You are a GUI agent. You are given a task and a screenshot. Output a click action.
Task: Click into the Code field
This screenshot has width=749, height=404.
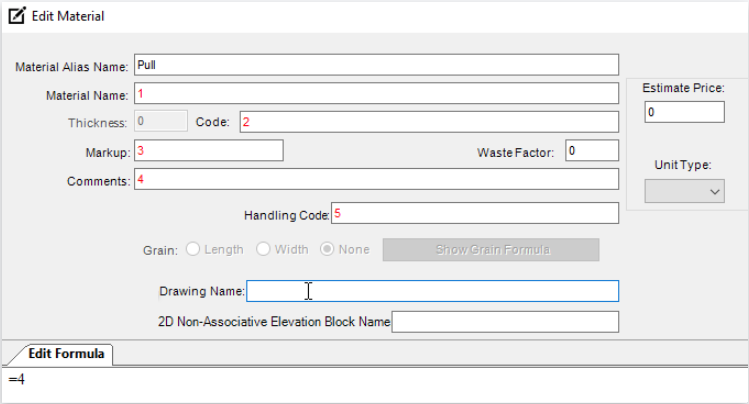click(x=429, y=122)
